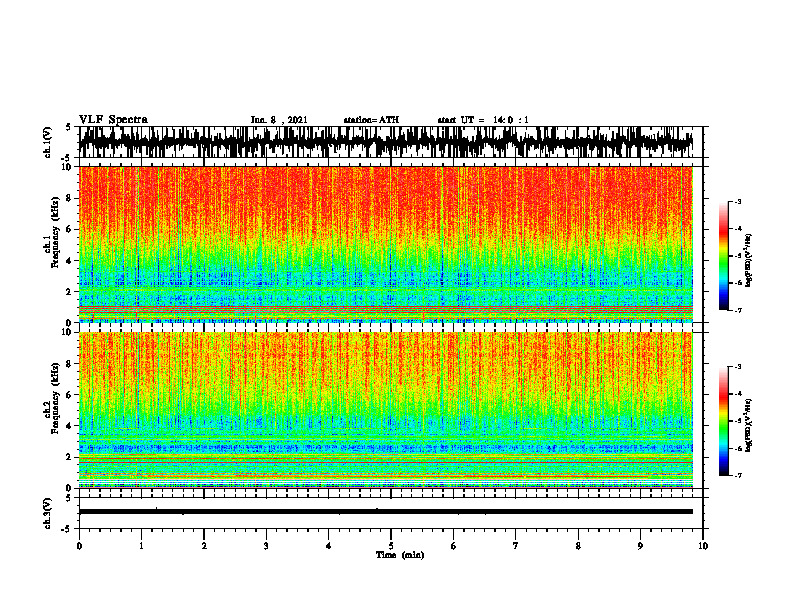Click the ch.1 spectrogram color bar
The width and height of the screenshot is (792, 612).
[724, 256]
